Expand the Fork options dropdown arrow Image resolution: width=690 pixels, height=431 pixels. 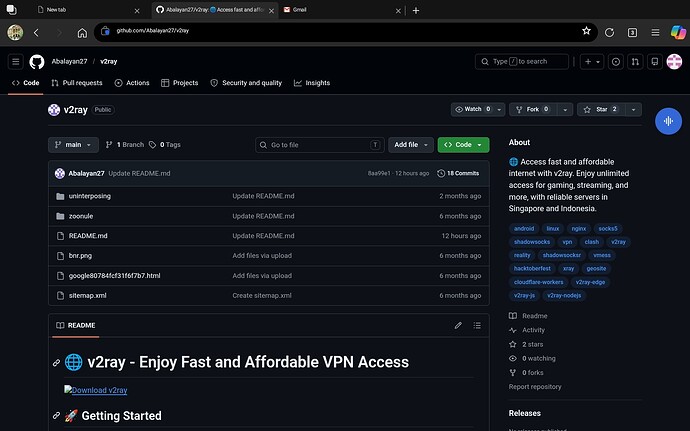click(x=565, y=110)
